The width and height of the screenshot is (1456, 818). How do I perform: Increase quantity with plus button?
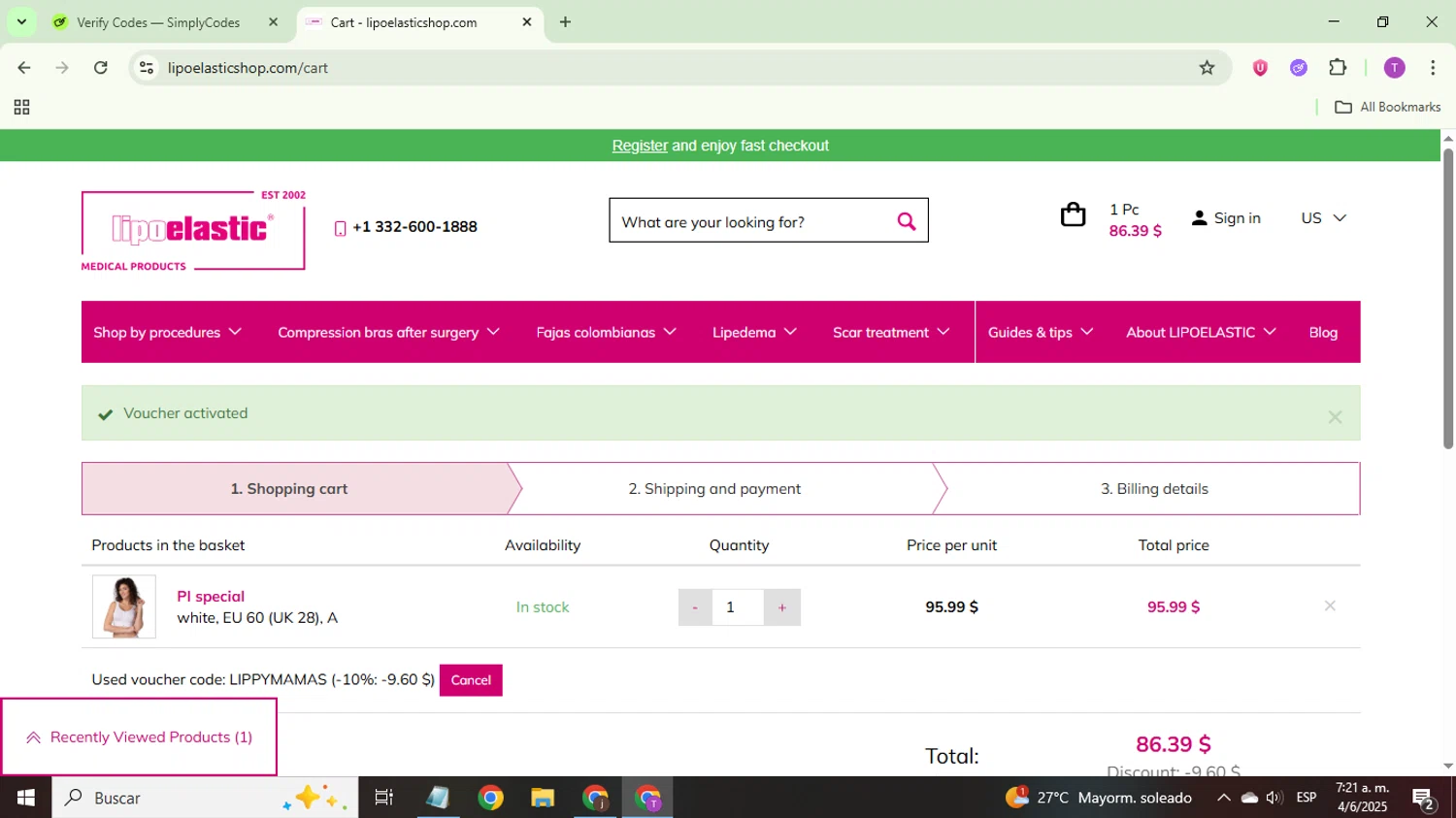[x=782, y=607]
